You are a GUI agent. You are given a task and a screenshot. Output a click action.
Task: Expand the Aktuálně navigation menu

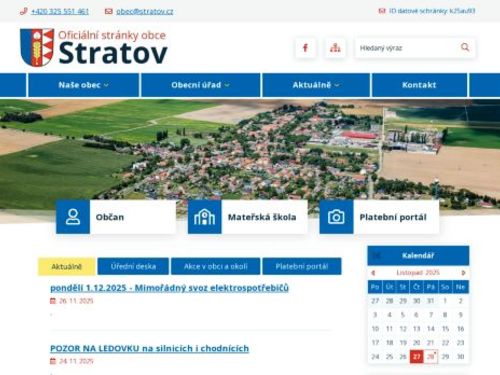point(316,85)
